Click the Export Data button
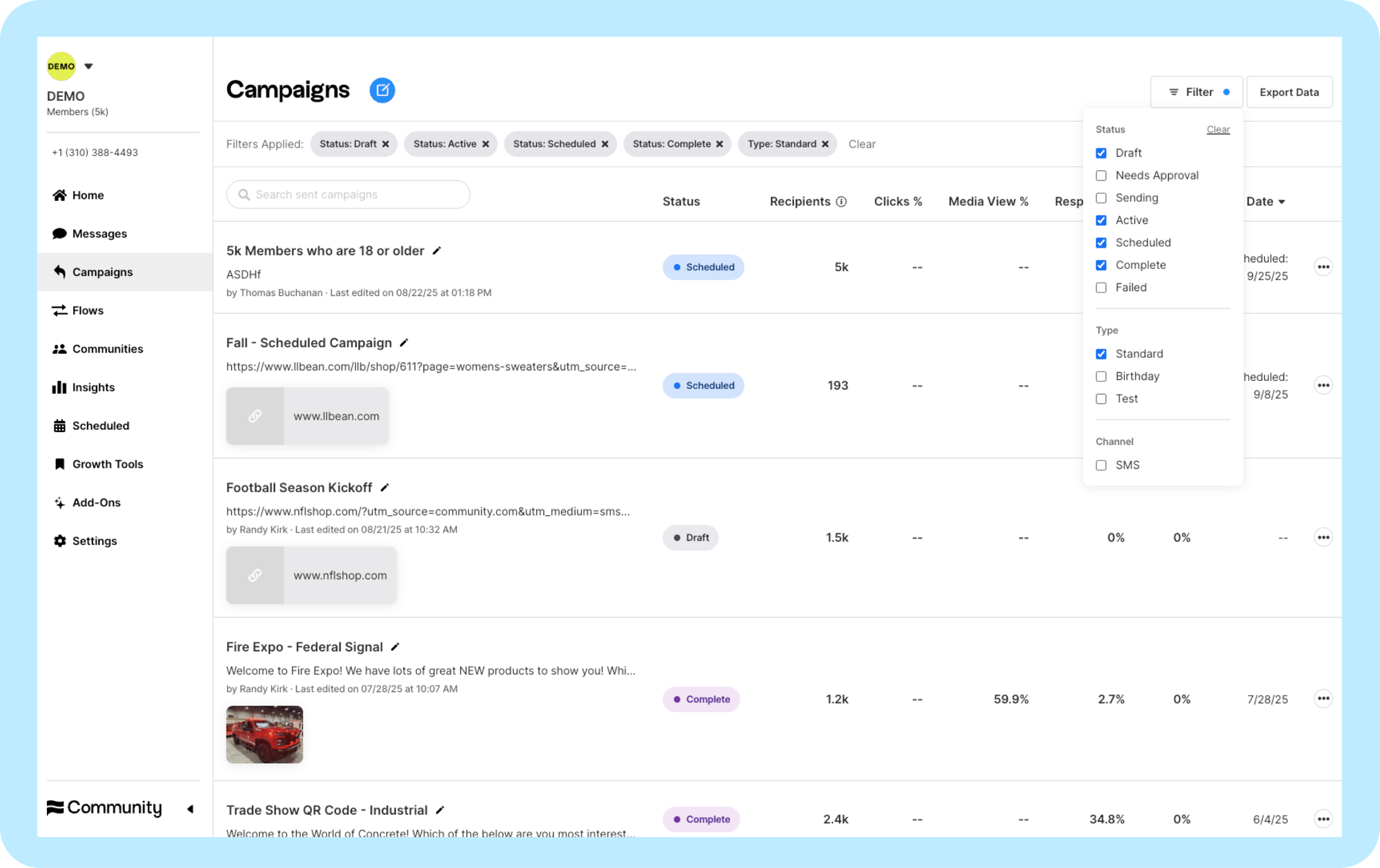This screenshot has height=868, width=1380. coord(1288,92)
